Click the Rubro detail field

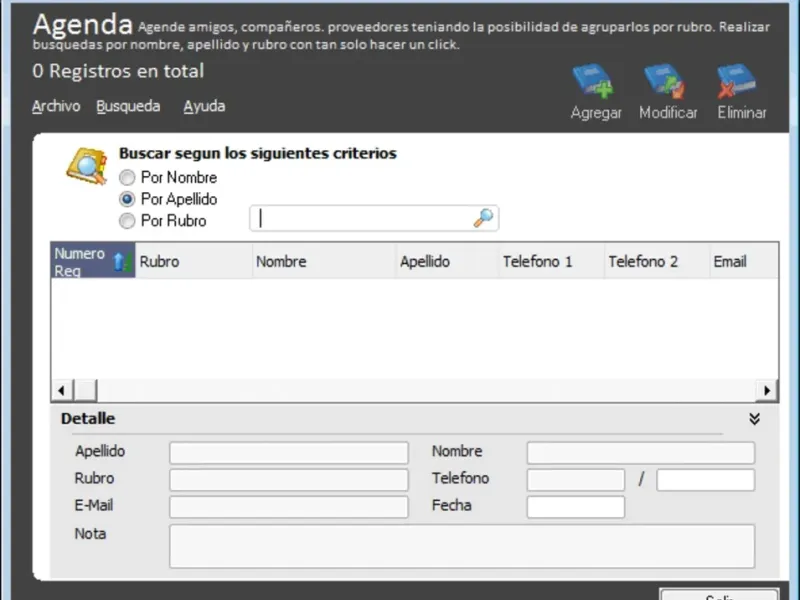pyautogui.click(x=289, y=480)
